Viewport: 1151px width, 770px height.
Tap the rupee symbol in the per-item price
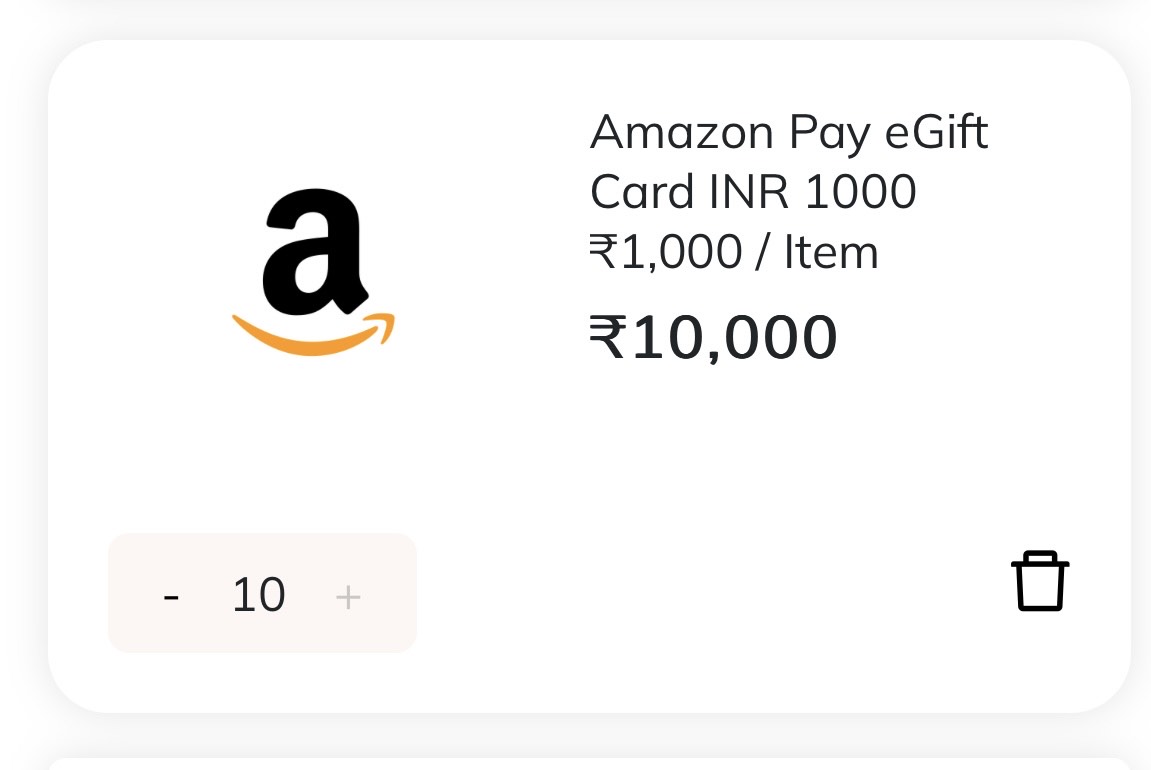tap(602, 250)
